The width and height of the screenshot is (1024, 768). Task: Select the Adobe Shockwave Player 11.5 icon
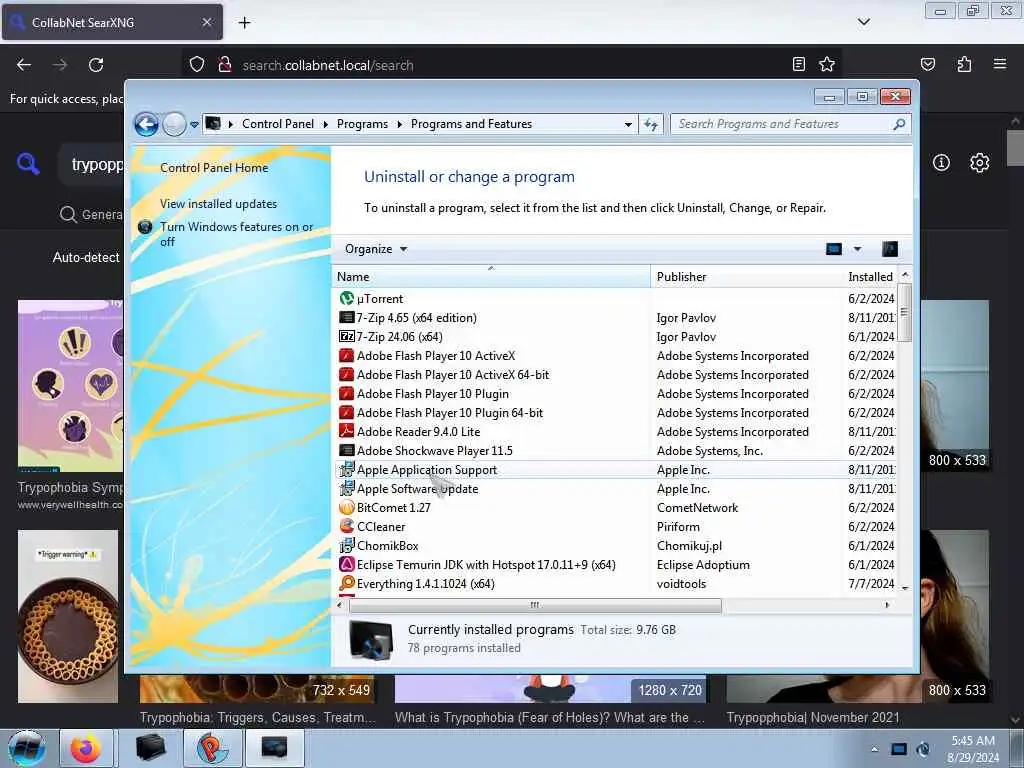click(x=347, y=450)
